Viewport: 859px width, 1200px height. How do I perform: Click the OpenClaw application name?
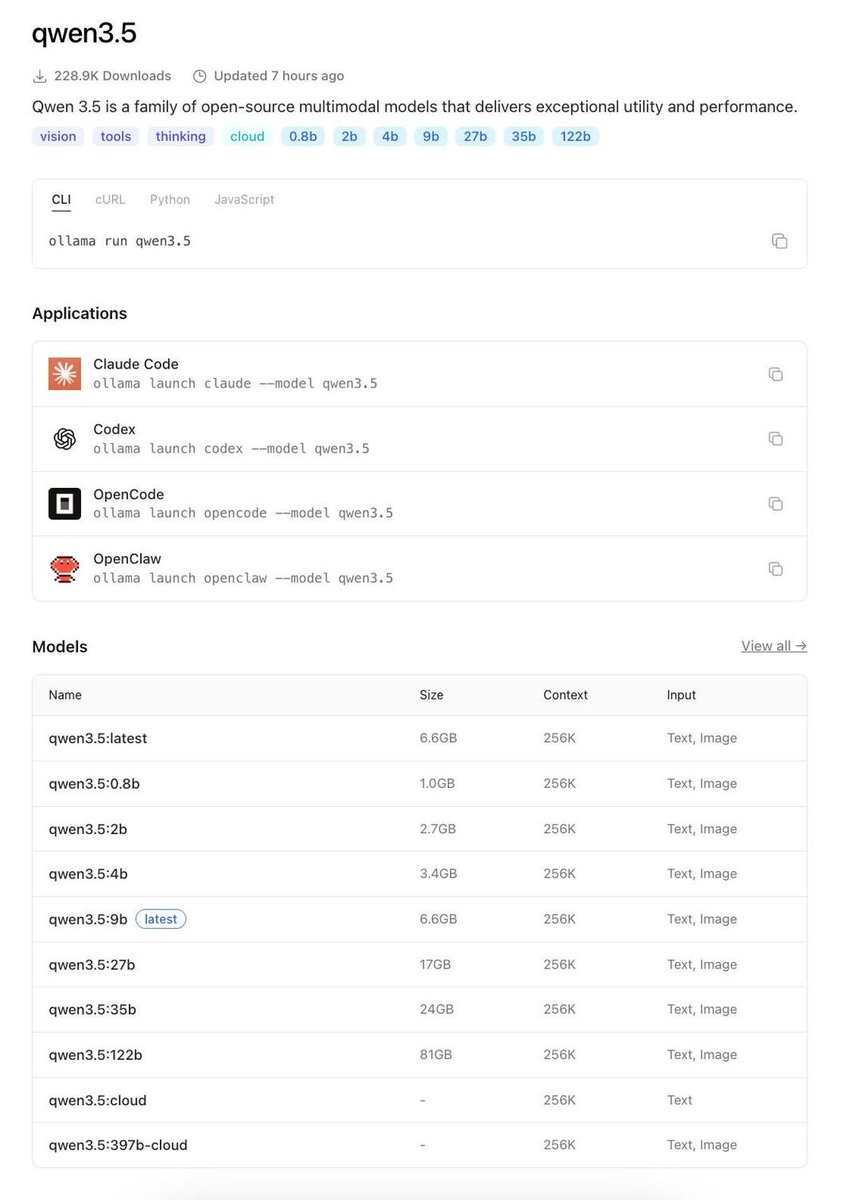[x=127, y=559]
